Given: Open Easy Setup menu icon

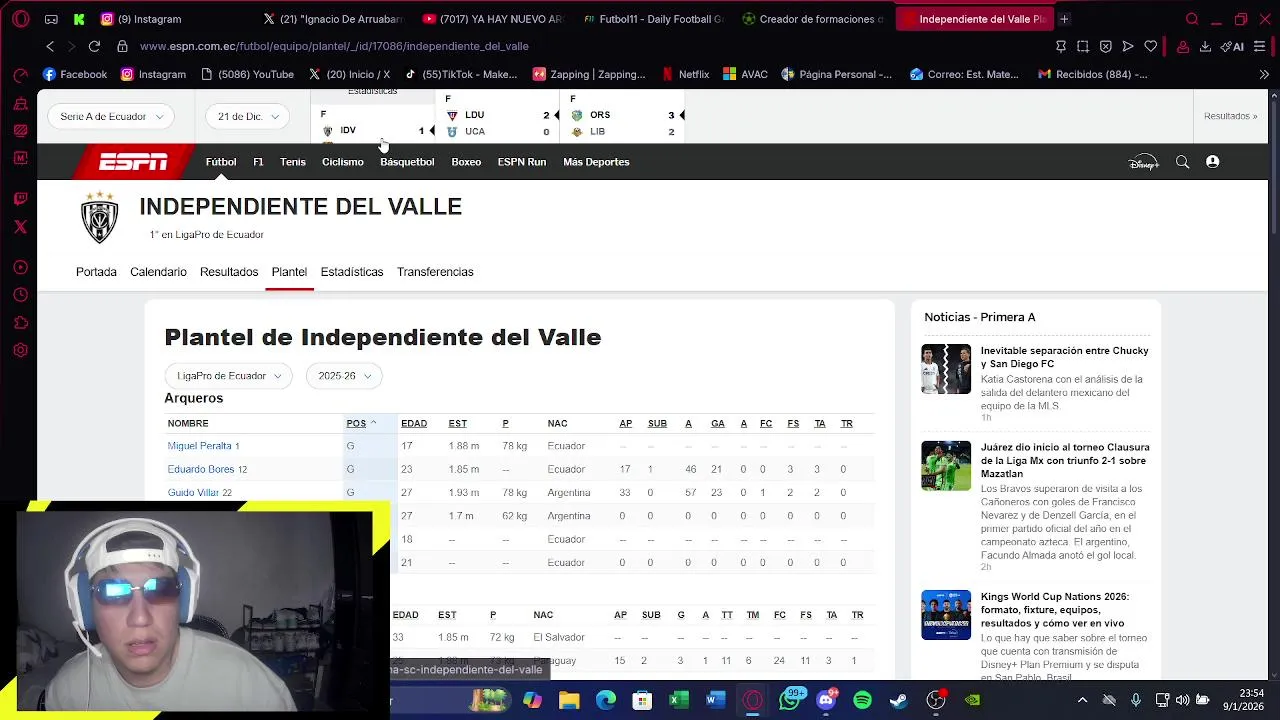Looking at the screenshot, I should point(1259,46).
